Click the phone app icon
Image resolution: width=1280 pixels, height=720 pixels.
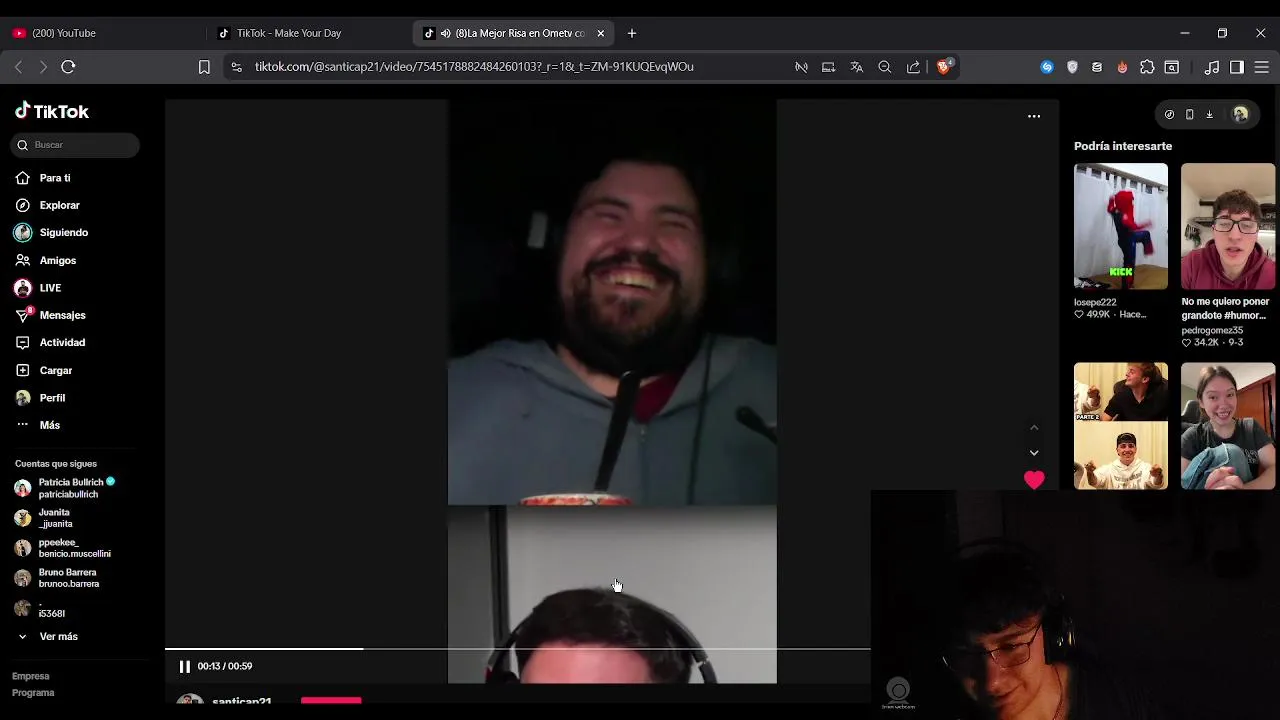tap(1189, 114)
